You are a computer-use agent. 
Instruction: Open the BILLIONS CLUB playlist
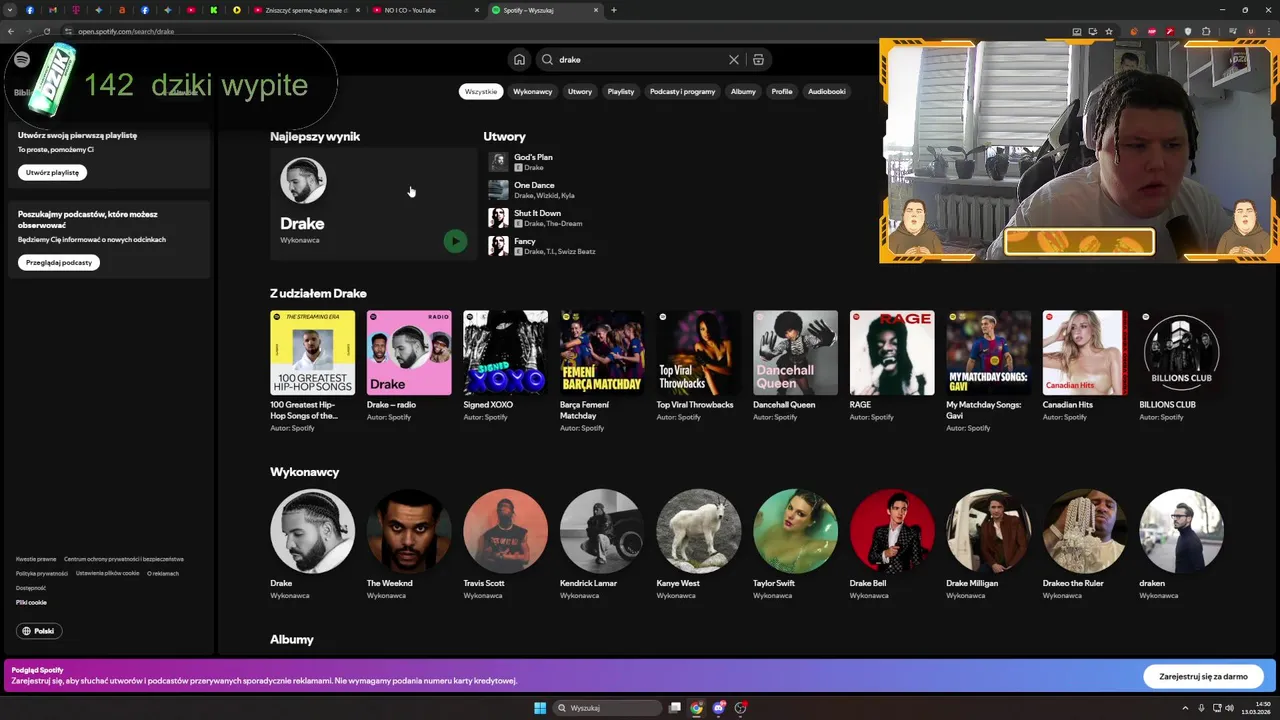click(1181, 353)
